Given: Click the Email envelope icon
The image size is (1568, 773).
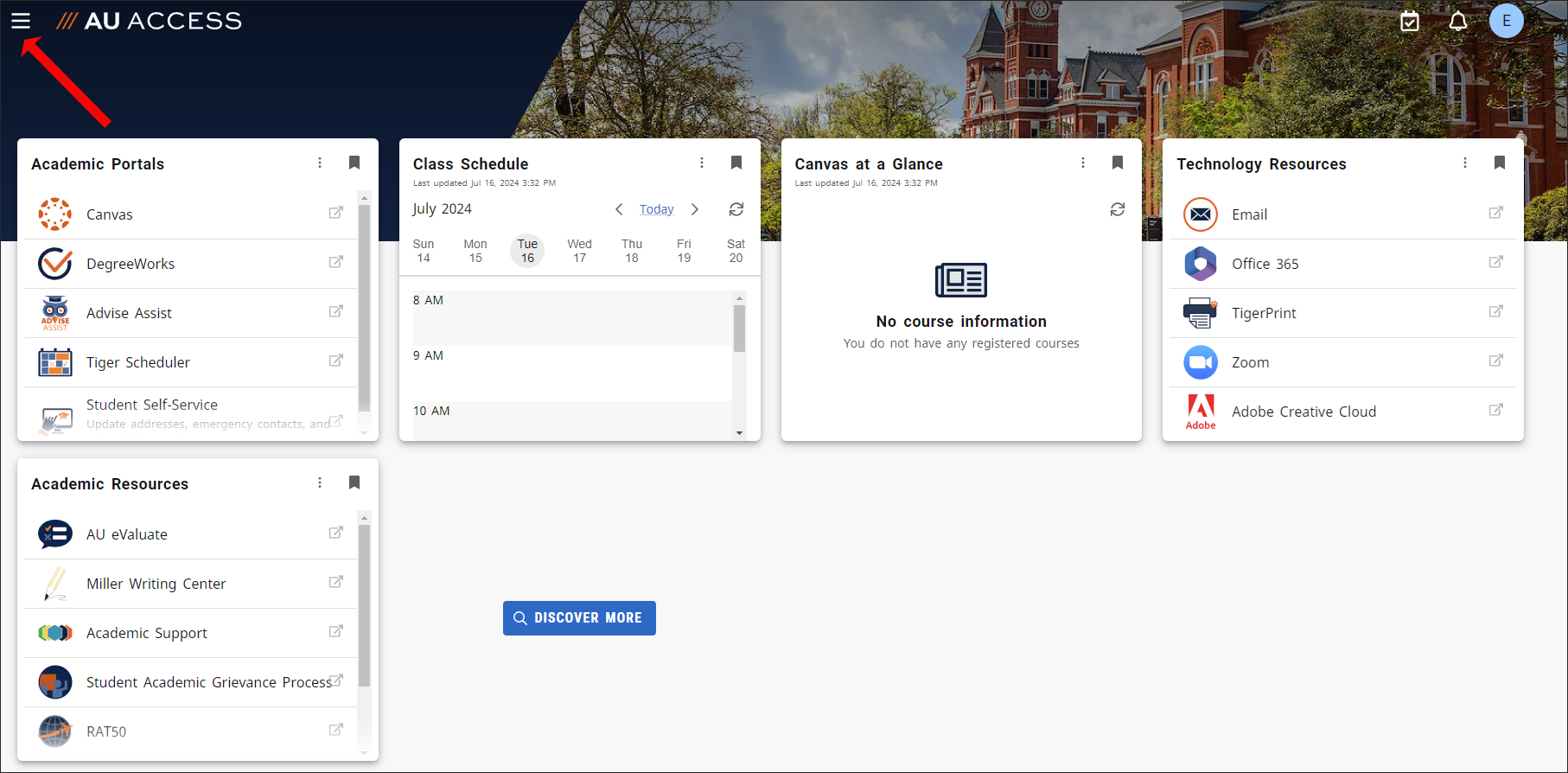Looking at the screenshot, I should point(1201,214).
